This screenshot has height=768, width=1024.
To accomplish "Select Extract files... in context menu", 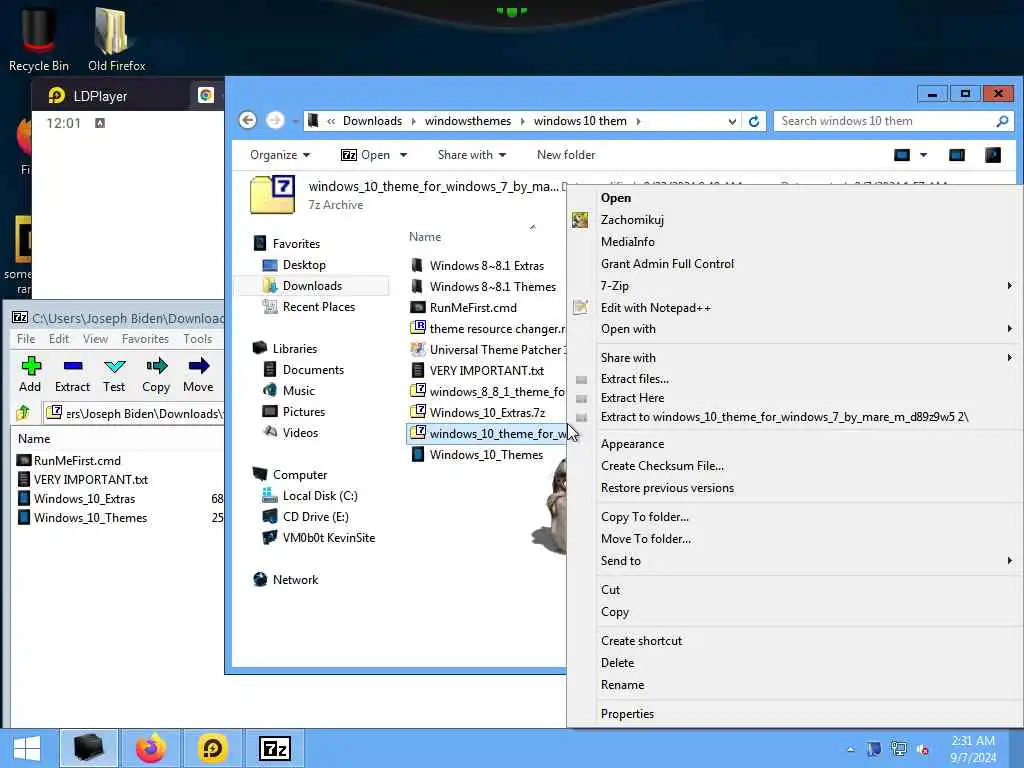I will 634,379.
